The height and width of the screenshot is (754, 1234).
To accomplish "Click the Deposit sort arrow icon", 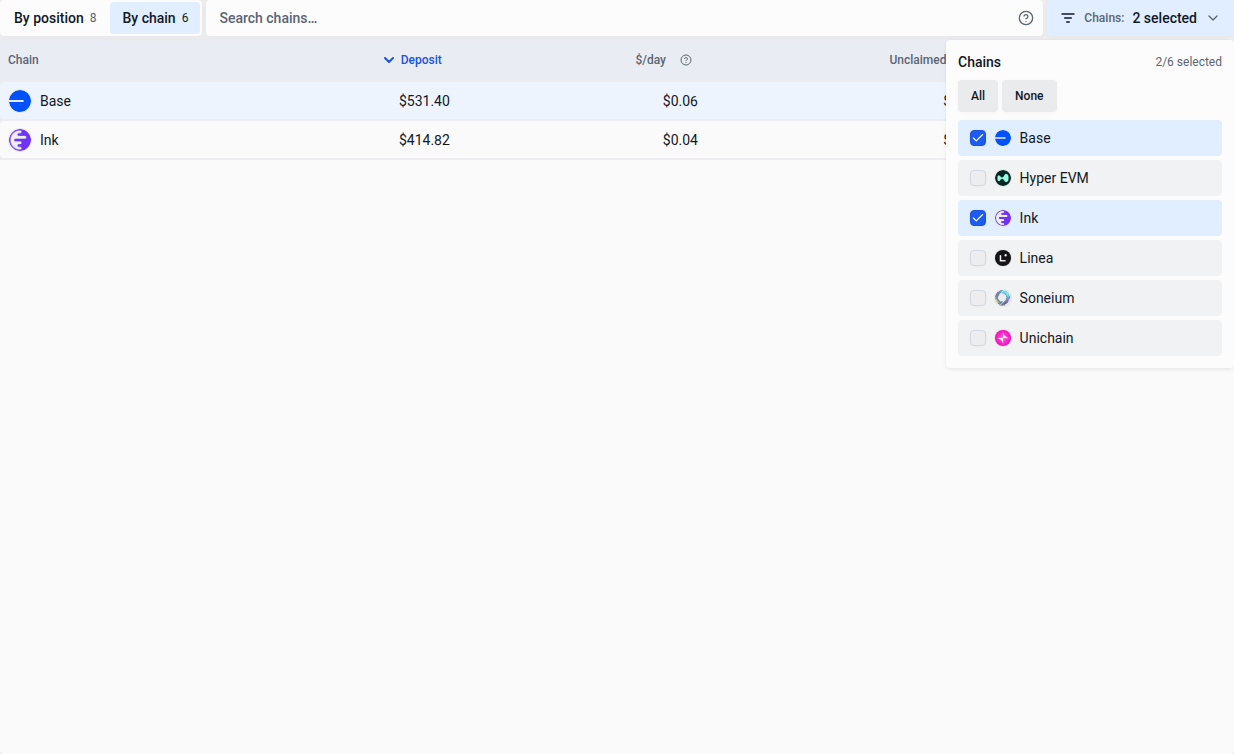I will [x=389, y=60].
